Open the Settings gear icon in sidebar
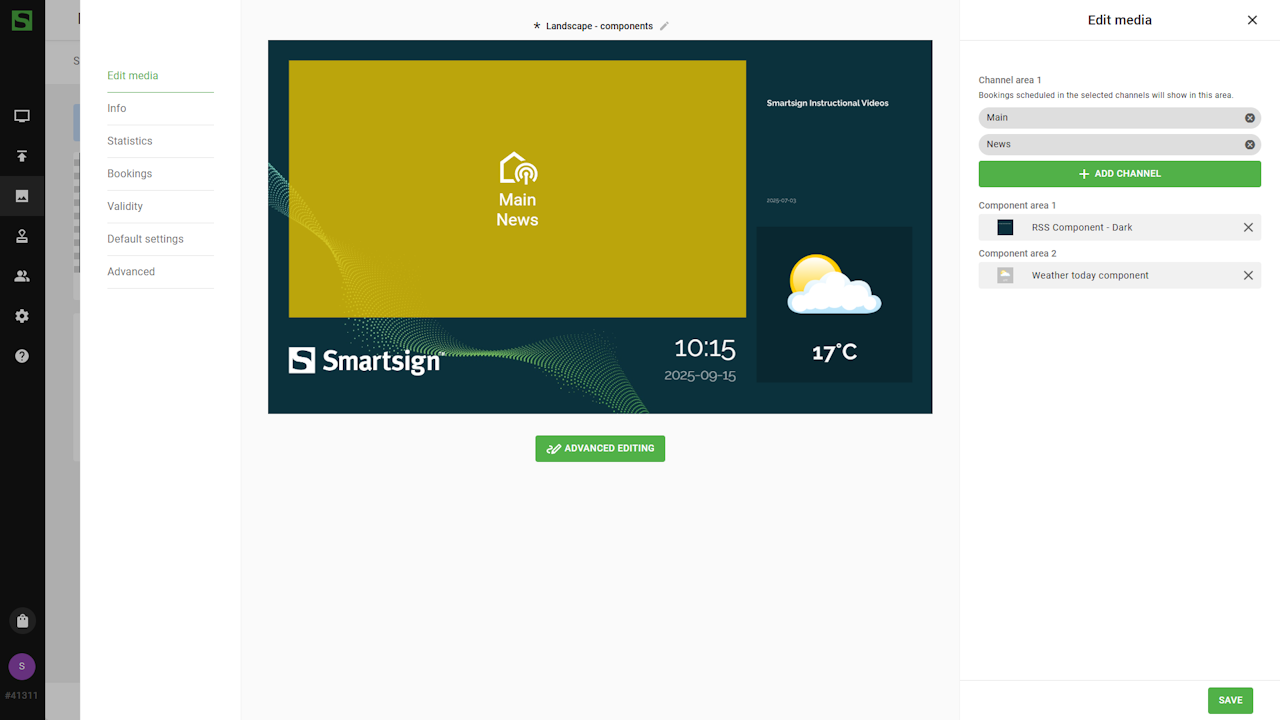The width and height of the screenshot is (1280, 720). coord(22,316)
